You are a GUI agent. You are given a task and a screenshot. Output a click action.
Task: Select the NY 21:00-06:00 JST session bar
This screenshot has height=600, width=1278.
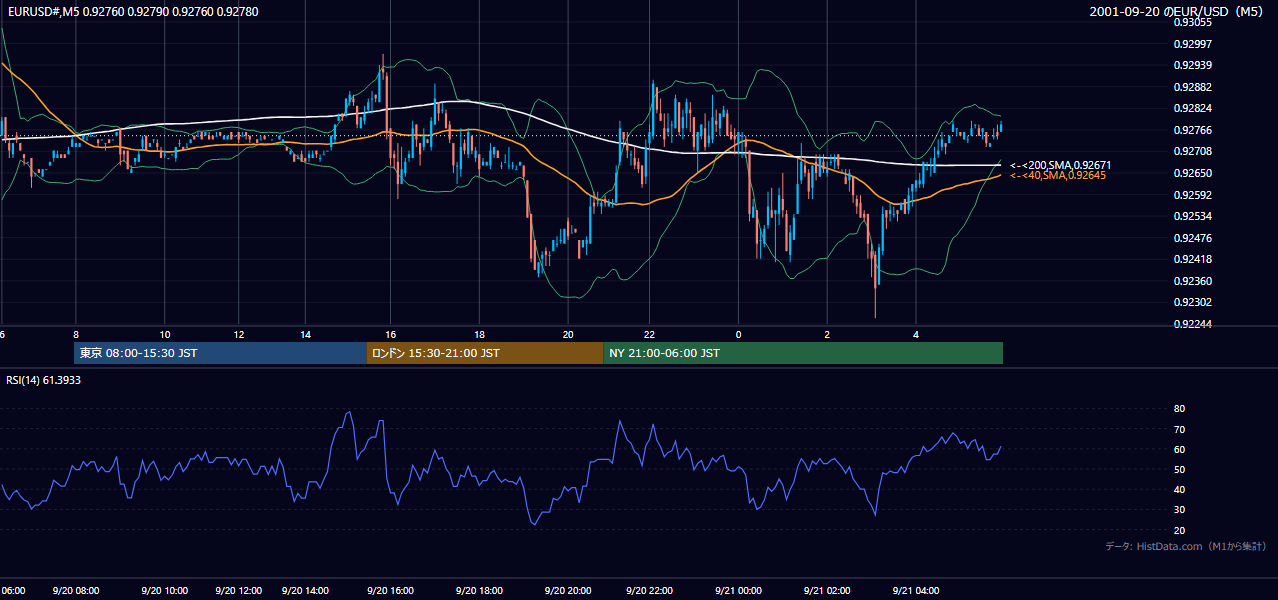(803, 353)
